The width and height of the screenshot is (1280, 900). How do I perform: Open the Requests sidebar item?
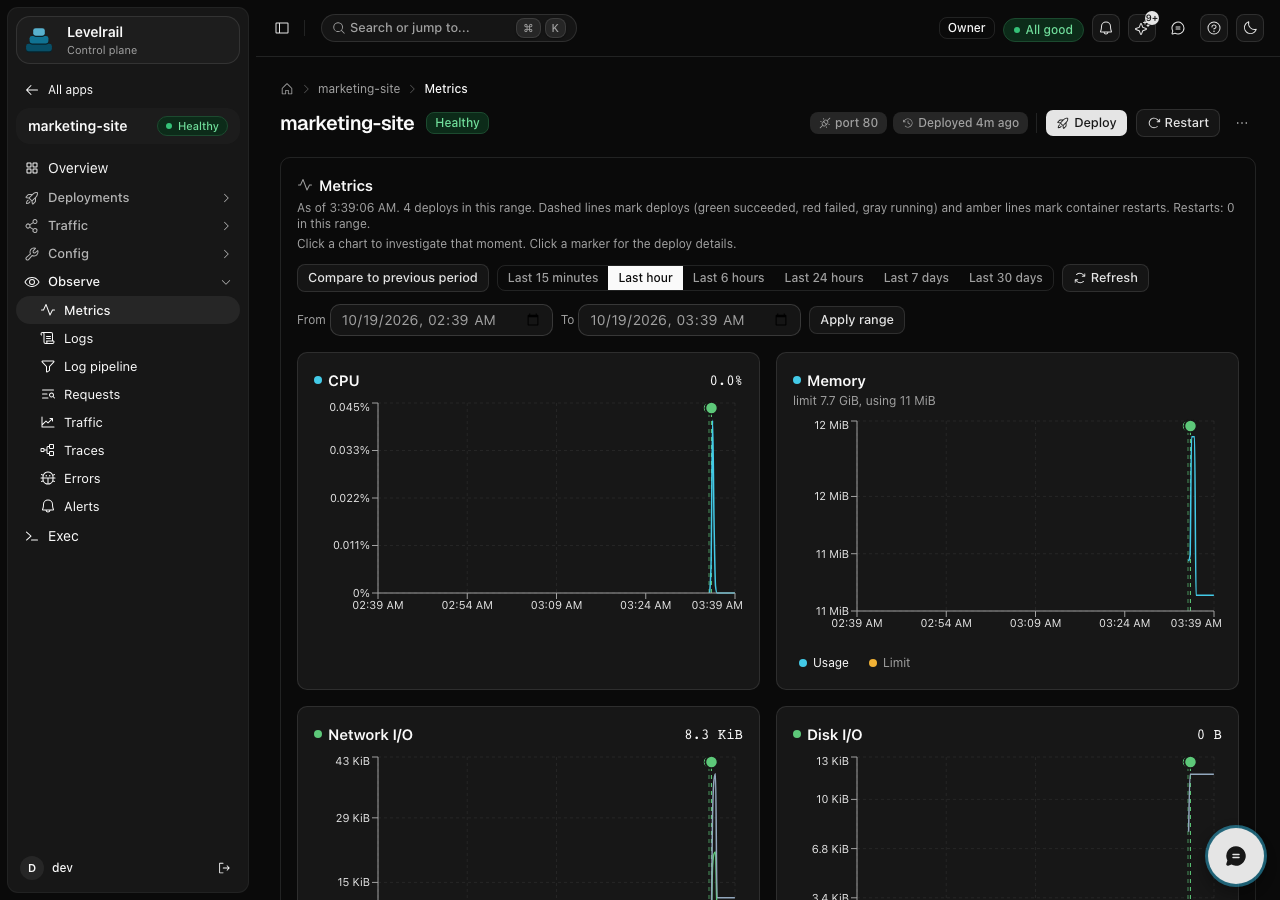(x=128, y=394)
